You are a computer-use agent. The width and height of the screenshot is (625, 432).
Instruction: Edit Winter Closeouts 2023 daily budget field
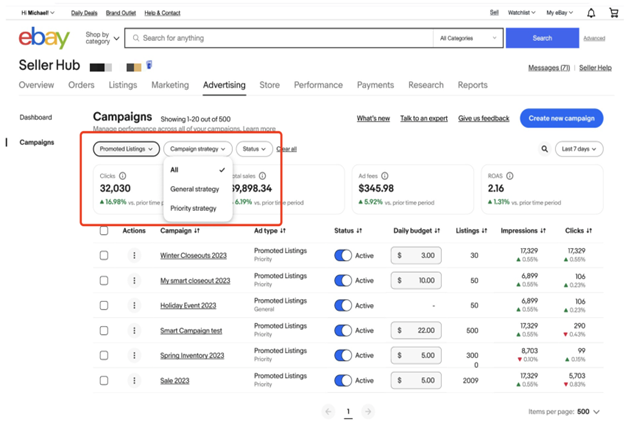pos(416,255)
